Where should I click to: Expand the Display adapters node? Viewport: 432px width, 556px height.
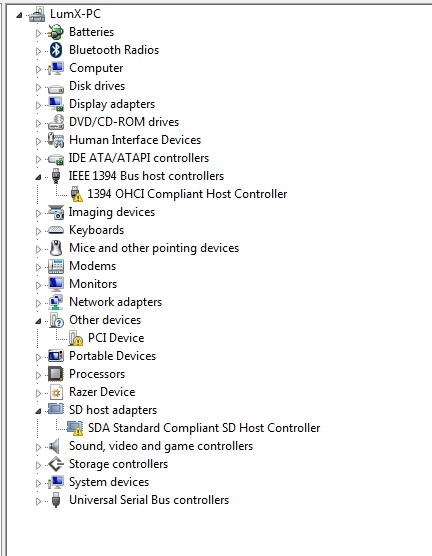point(38,105)
